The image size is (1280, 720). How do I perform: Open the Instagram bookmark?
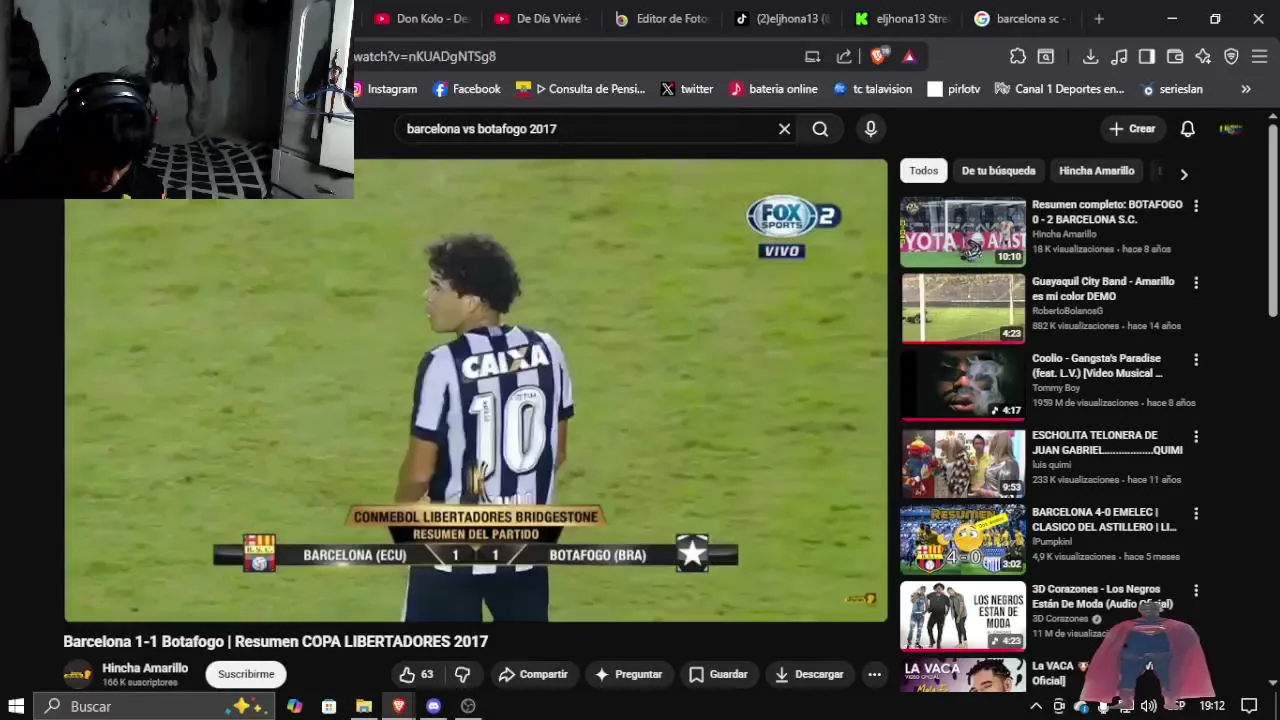pyautogui.click(x=384, y=89)
